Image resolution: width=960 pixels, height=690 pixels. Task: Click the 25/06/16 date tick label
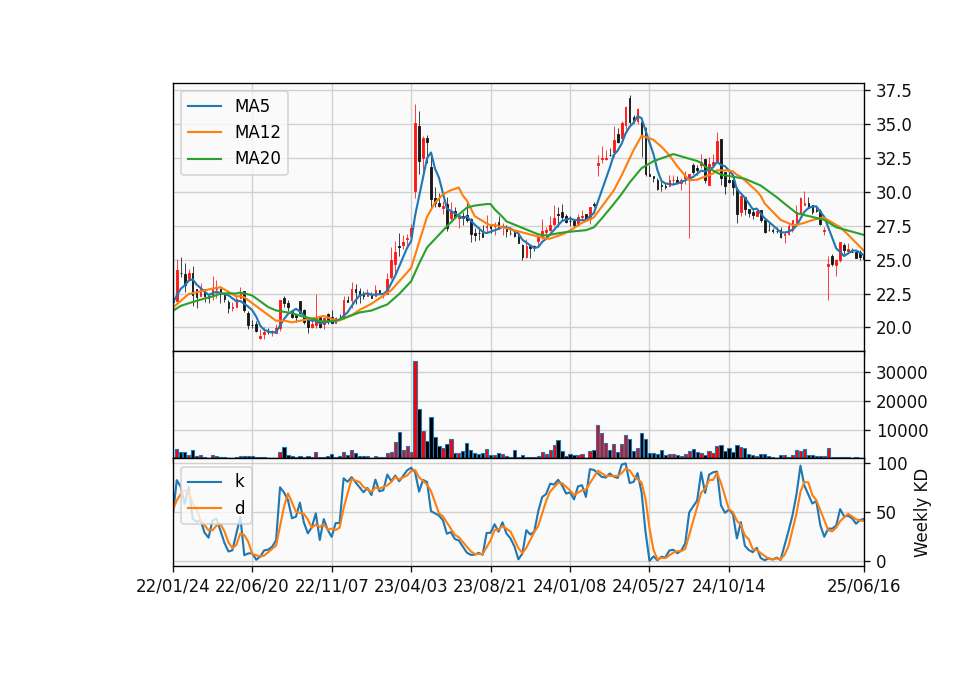(864, 586)
